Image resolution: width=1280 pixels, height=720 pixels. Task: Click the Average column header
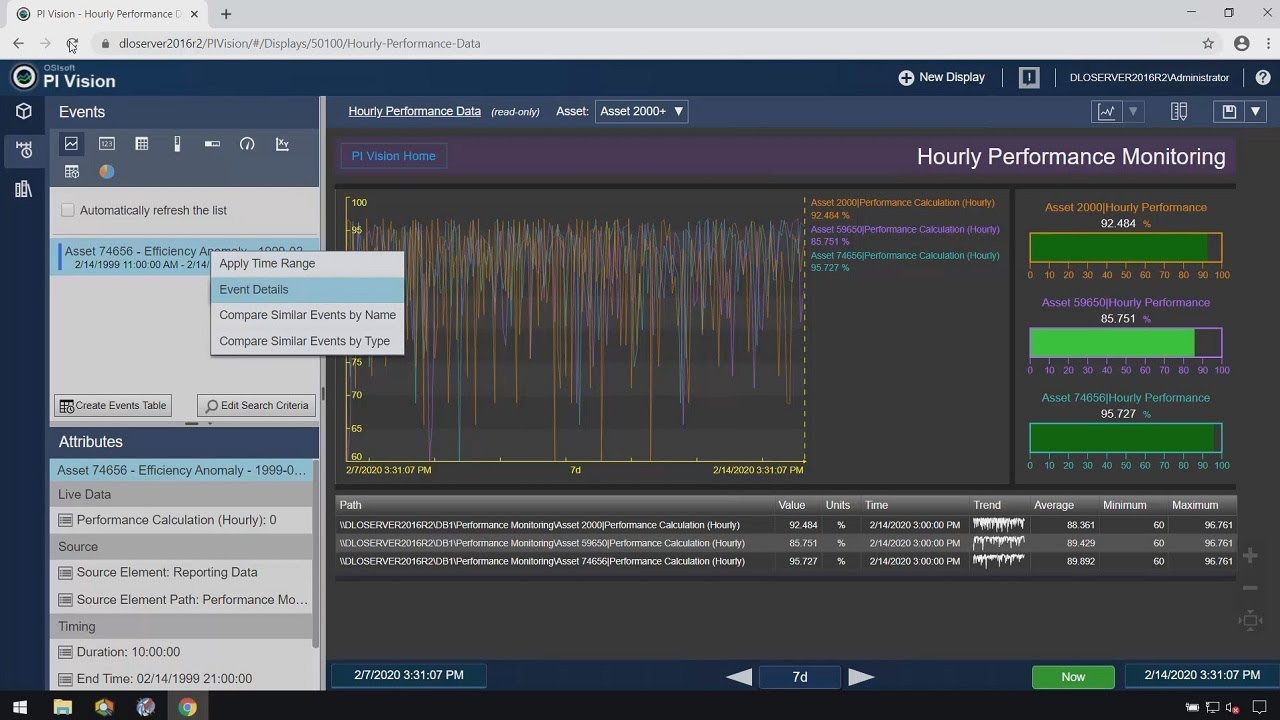point(1054,505)
